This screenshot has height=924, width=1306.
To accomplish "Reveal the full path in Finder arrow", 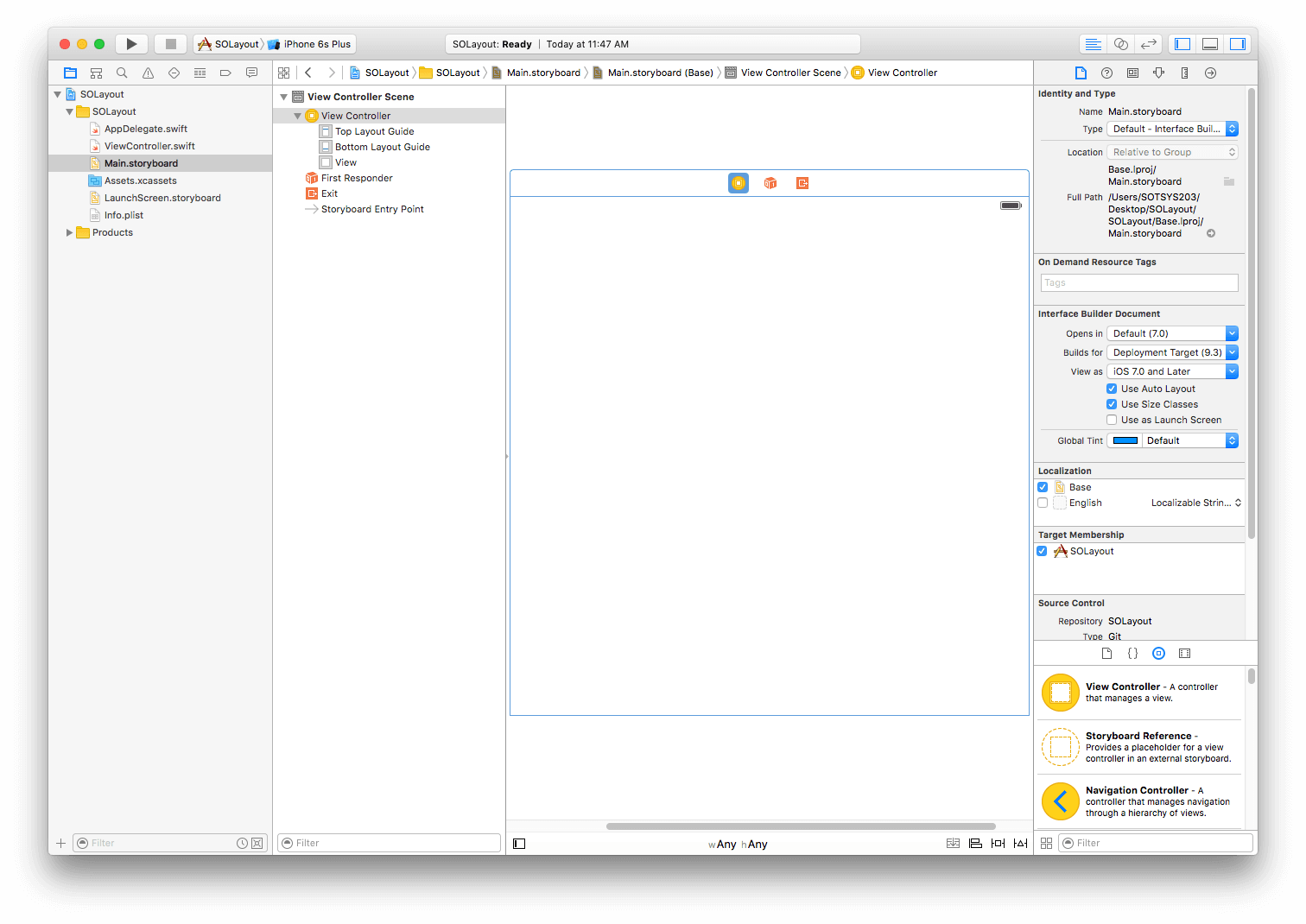I will click(x=1211, y=233).
